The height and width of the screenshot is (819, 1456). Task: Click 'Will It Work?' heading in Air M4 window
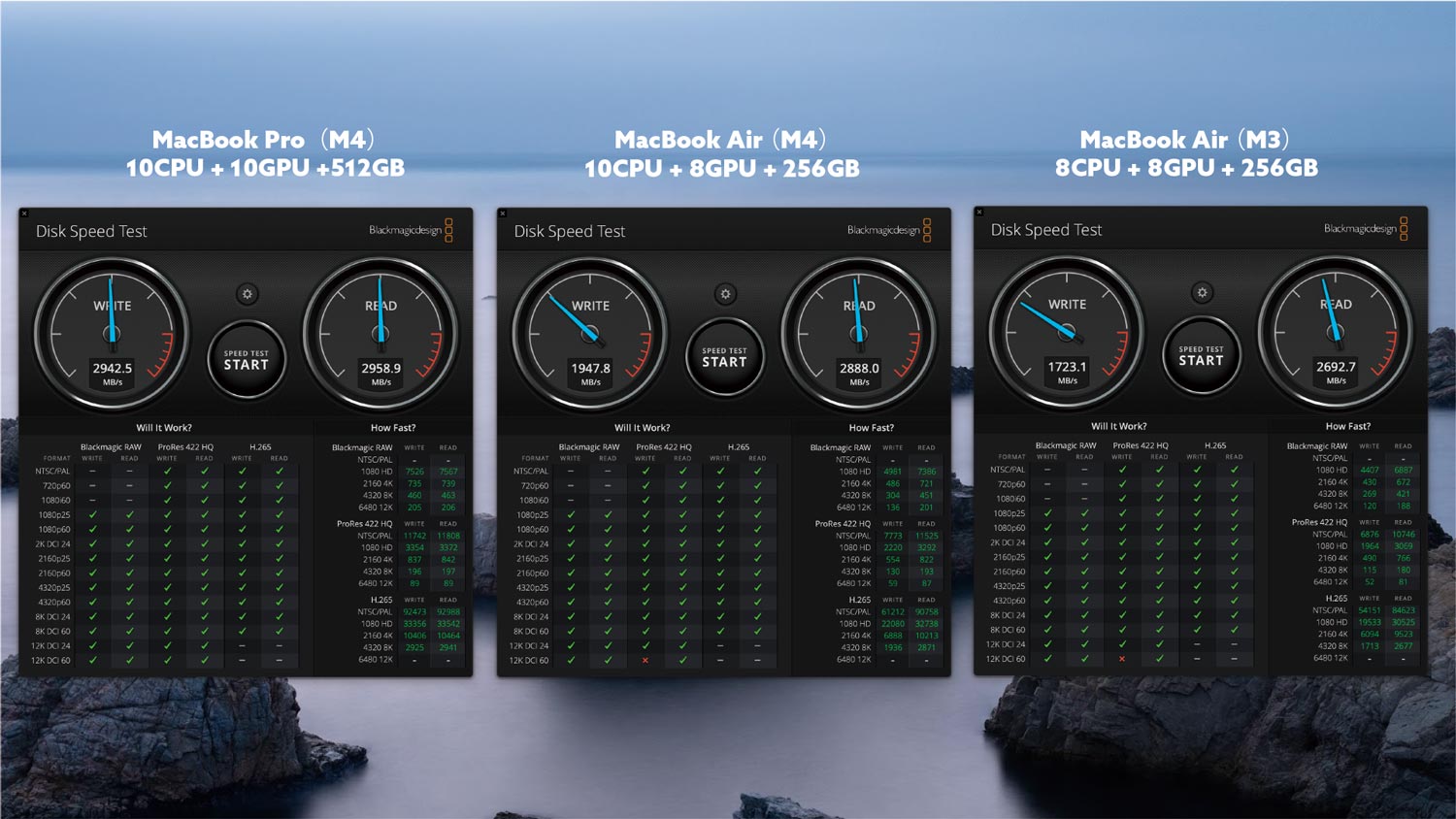(642, 428)
